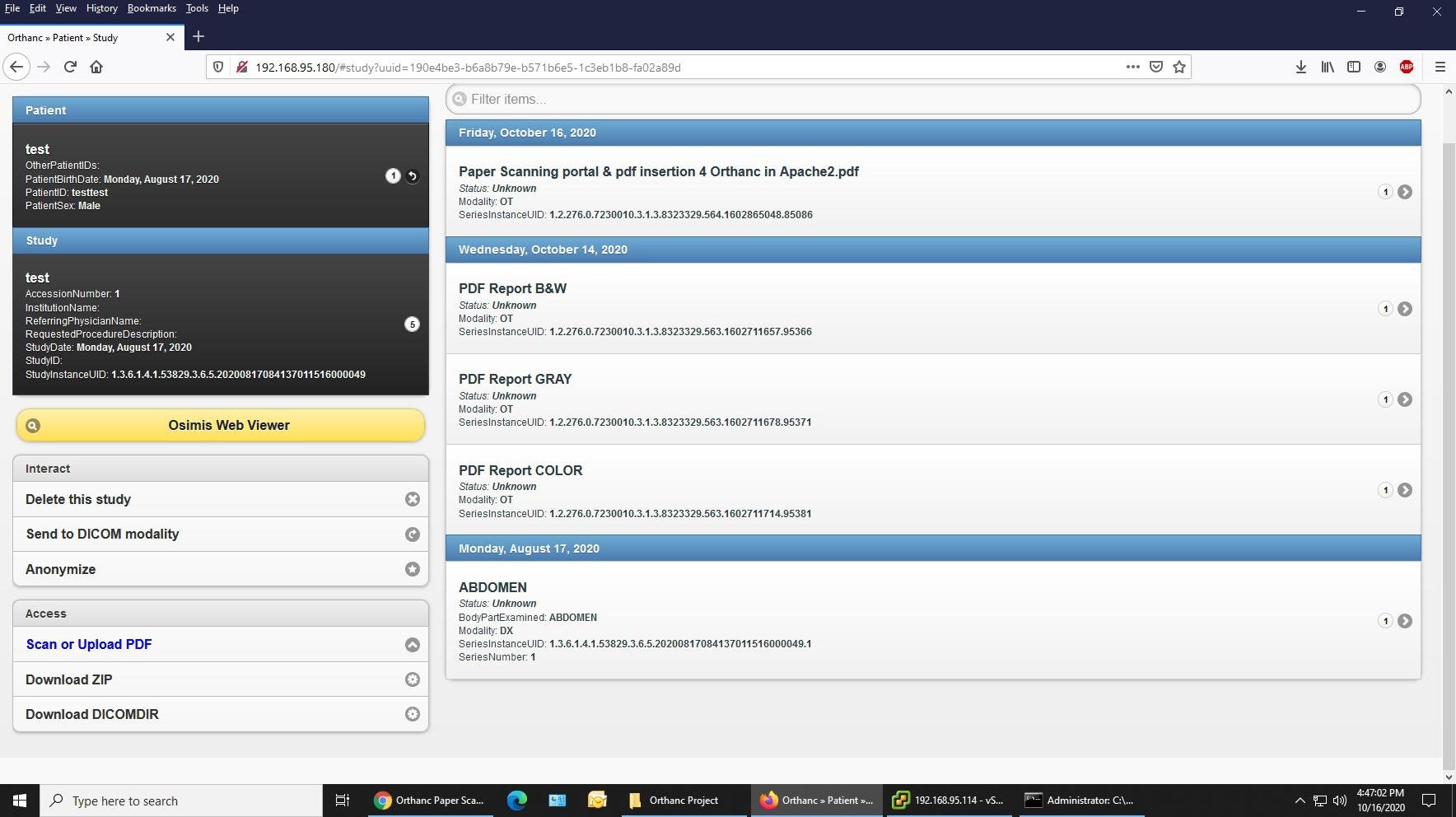
Task: Open the test study entry
Action: click(x=221, y=324)
